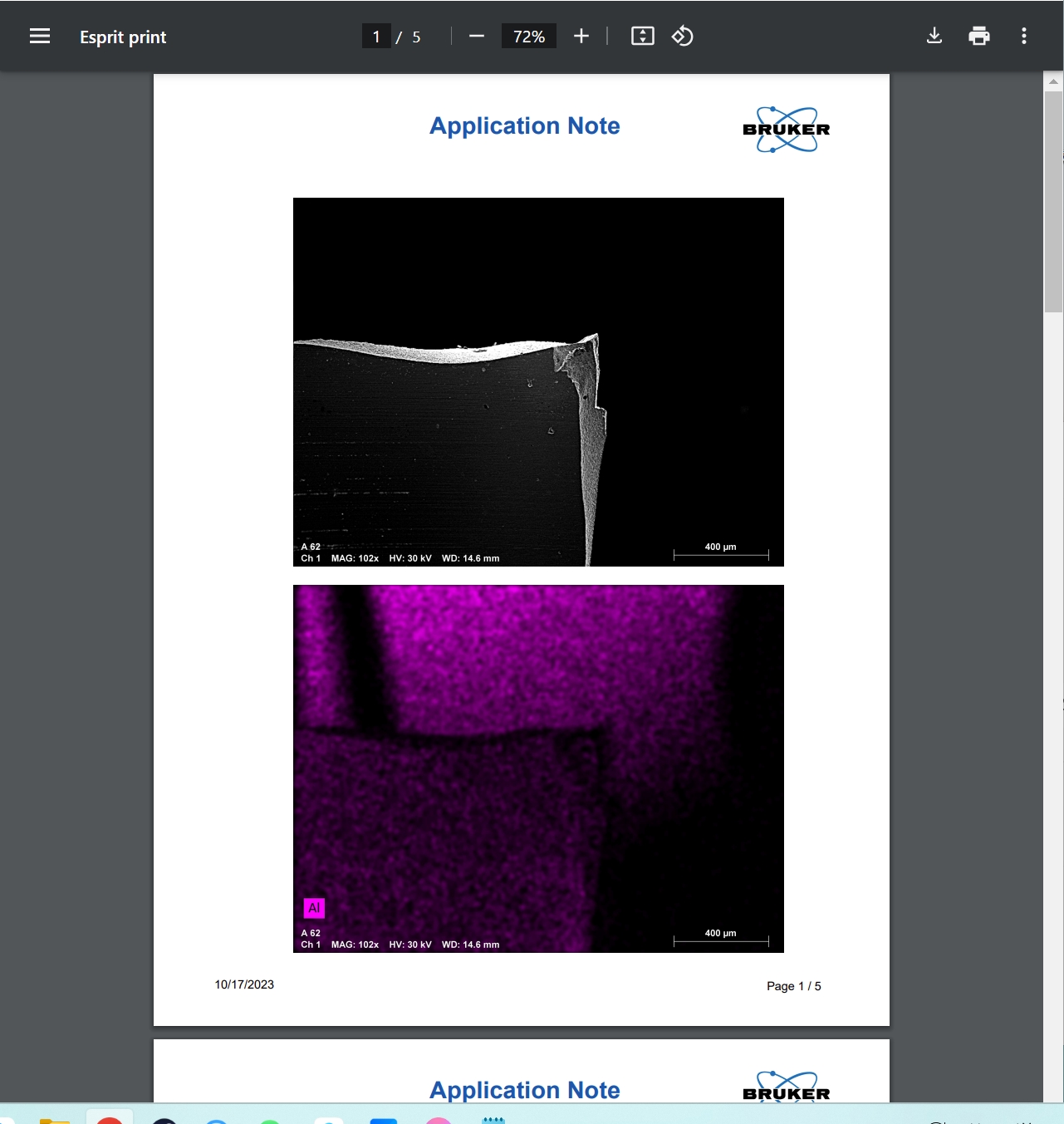Click the Bruker logo on page one
The height and width of the screenshot is (1124, 1064).
pyautogui.click(x=787, y=130)
